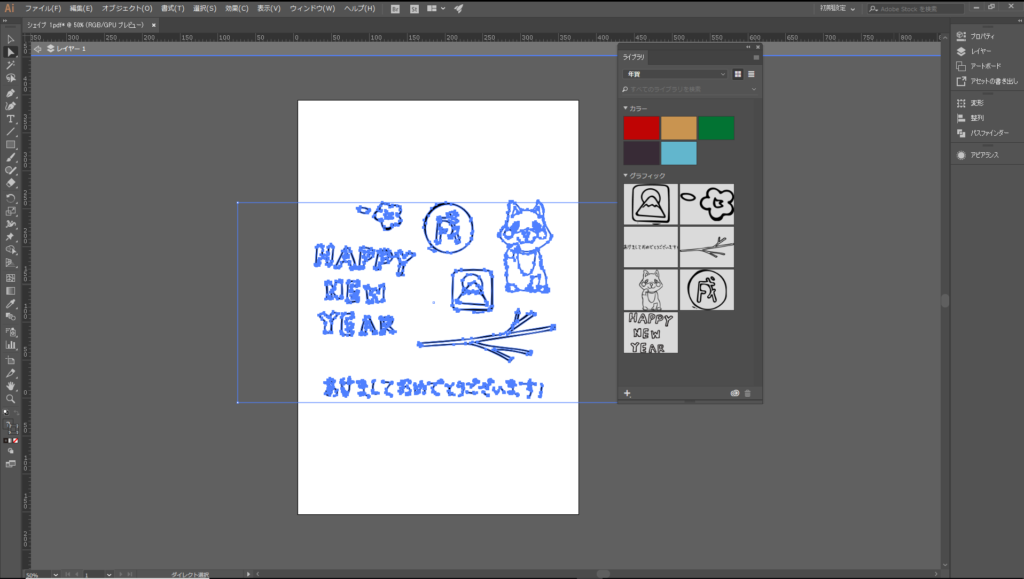
Task: Select the Scale tool
Action: click(x=10, y=211)
